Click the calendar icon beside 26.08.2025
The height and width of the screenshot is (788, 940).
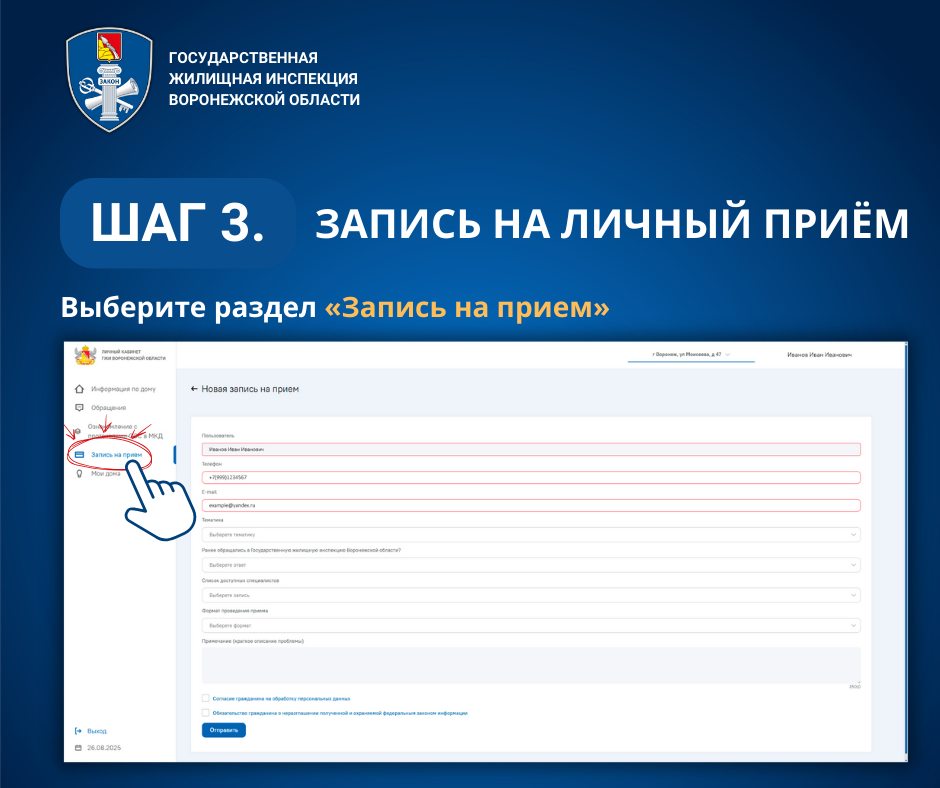78,747
